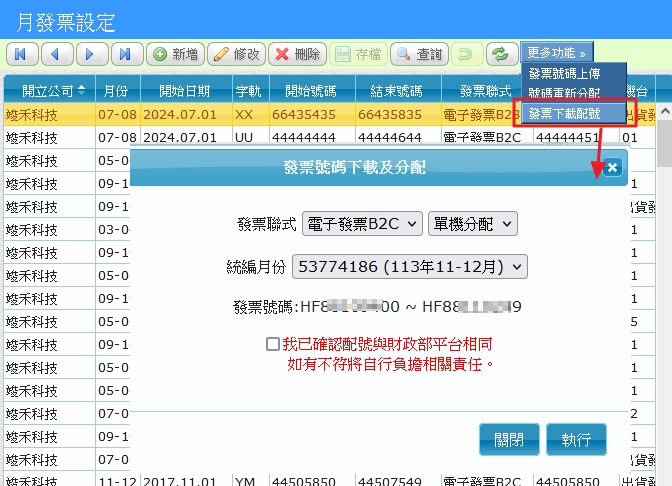
Task: Expand the 統編月份 53774186 dropdown
Action: point(408,266)
